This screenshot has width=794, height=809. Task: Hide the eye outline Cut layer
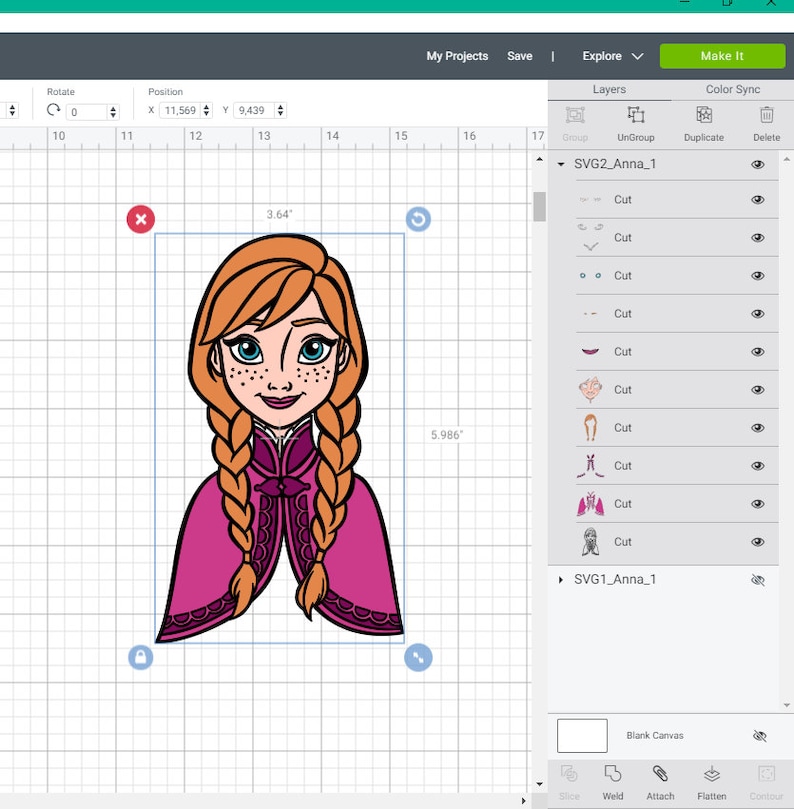757,238
